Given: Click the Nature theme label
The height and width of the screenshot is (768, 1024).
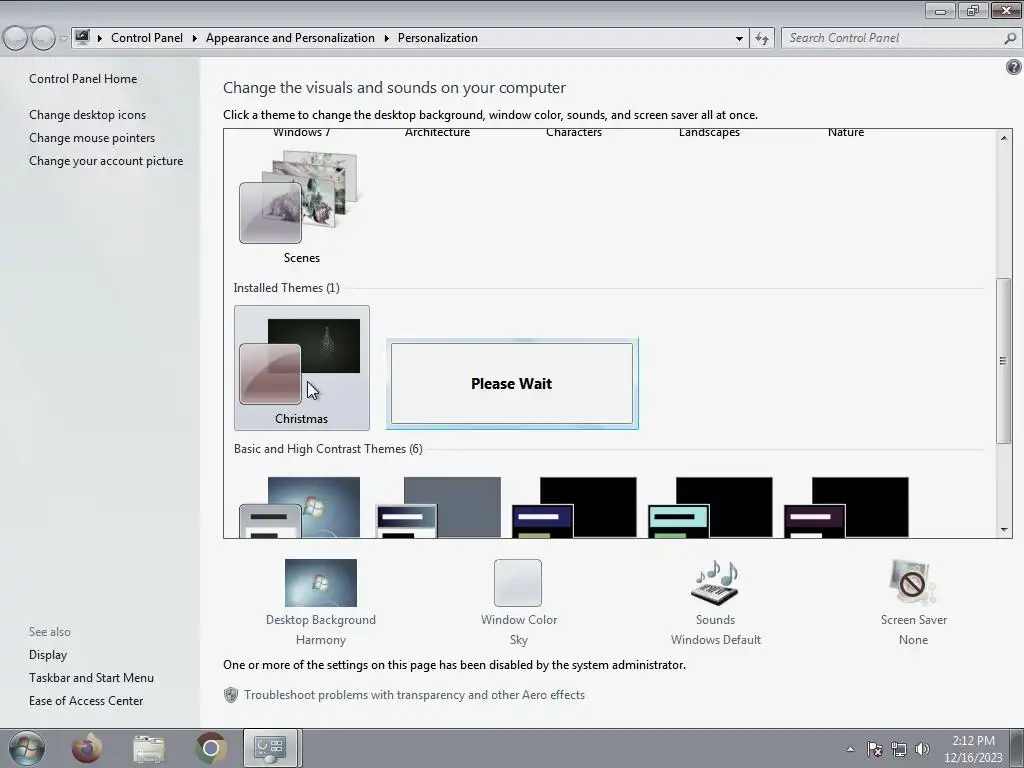Looking at the screenshot, I should click(x=846, y=133).
